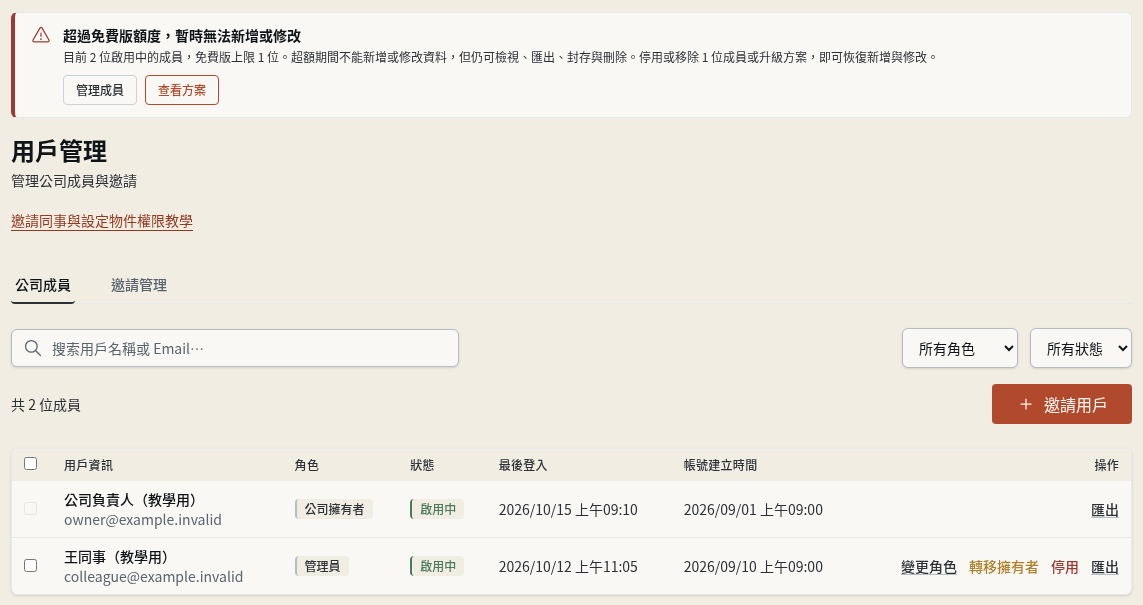The image size is (1143, 605).
Task: Focus the 搜索用戶名稱或 Email search field
Action: pyautogui.click(x=235, y=348)
